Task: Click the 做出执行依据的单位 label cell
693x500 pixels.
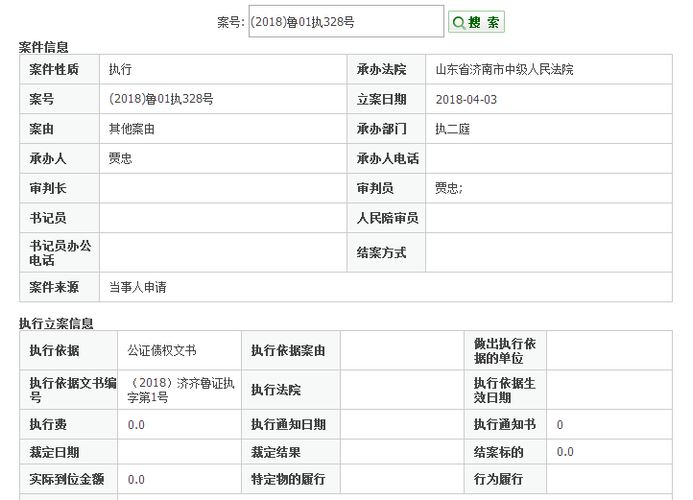Action: [x=505, y=351]
